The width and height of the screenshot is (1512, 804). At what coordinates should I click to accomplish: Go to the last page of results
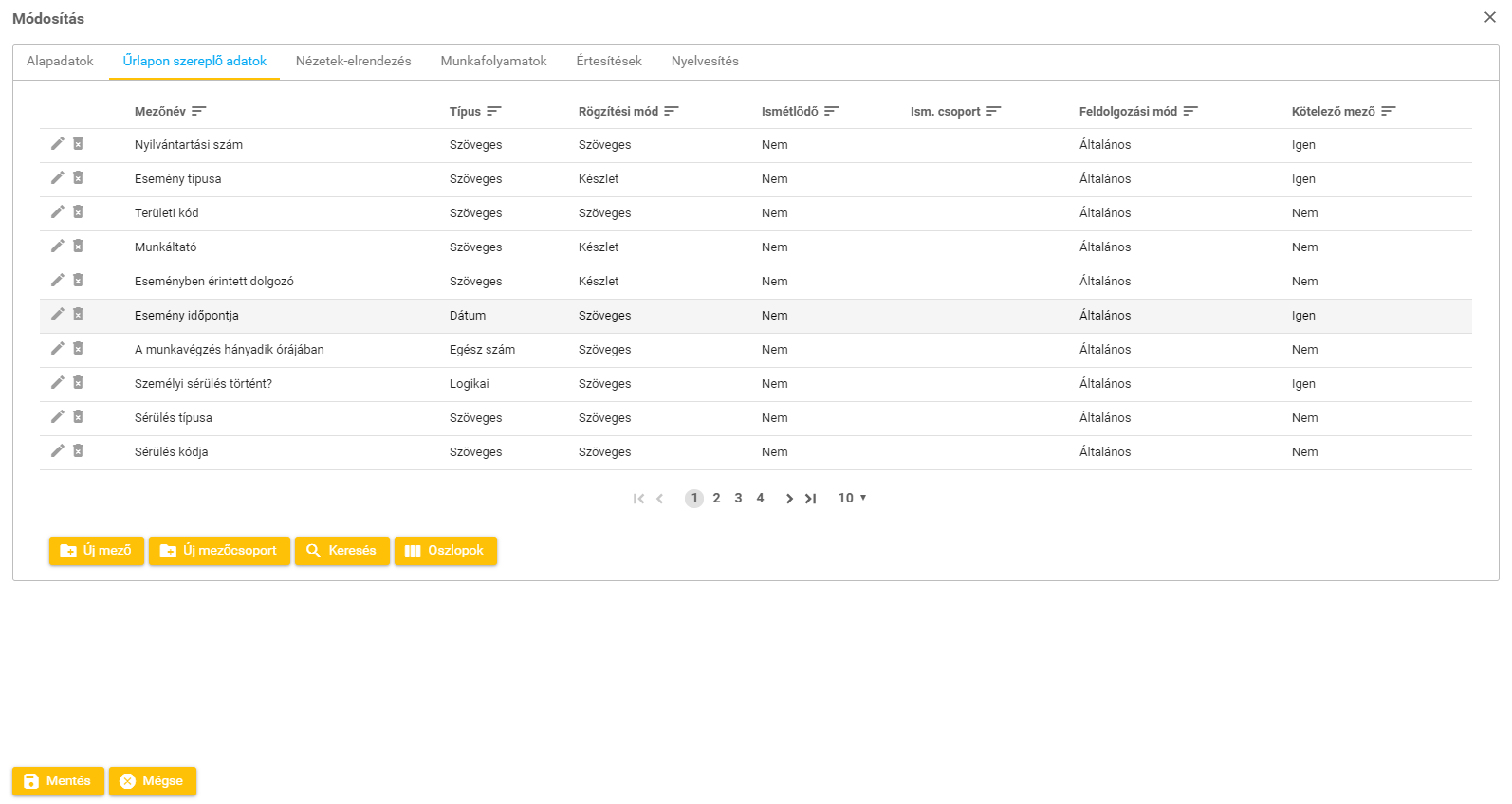point(810,499)
